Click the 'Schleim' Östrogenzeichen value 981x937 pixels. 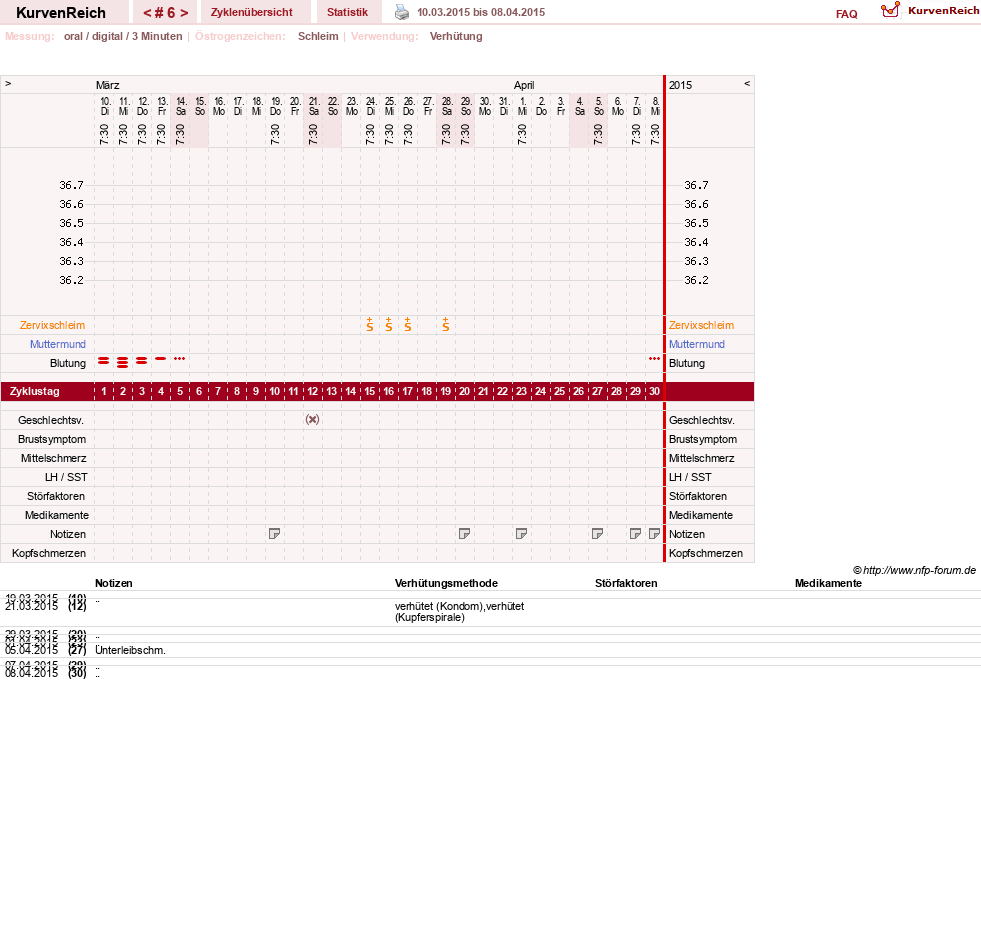[318, 36]
